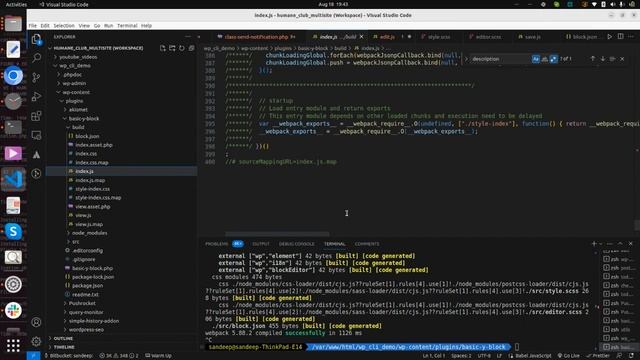Image resolution: width=640 pixels, height=360 pixels.
Task: Open the launch profile dropdown next to the new terminal icon
Action: 601,244
